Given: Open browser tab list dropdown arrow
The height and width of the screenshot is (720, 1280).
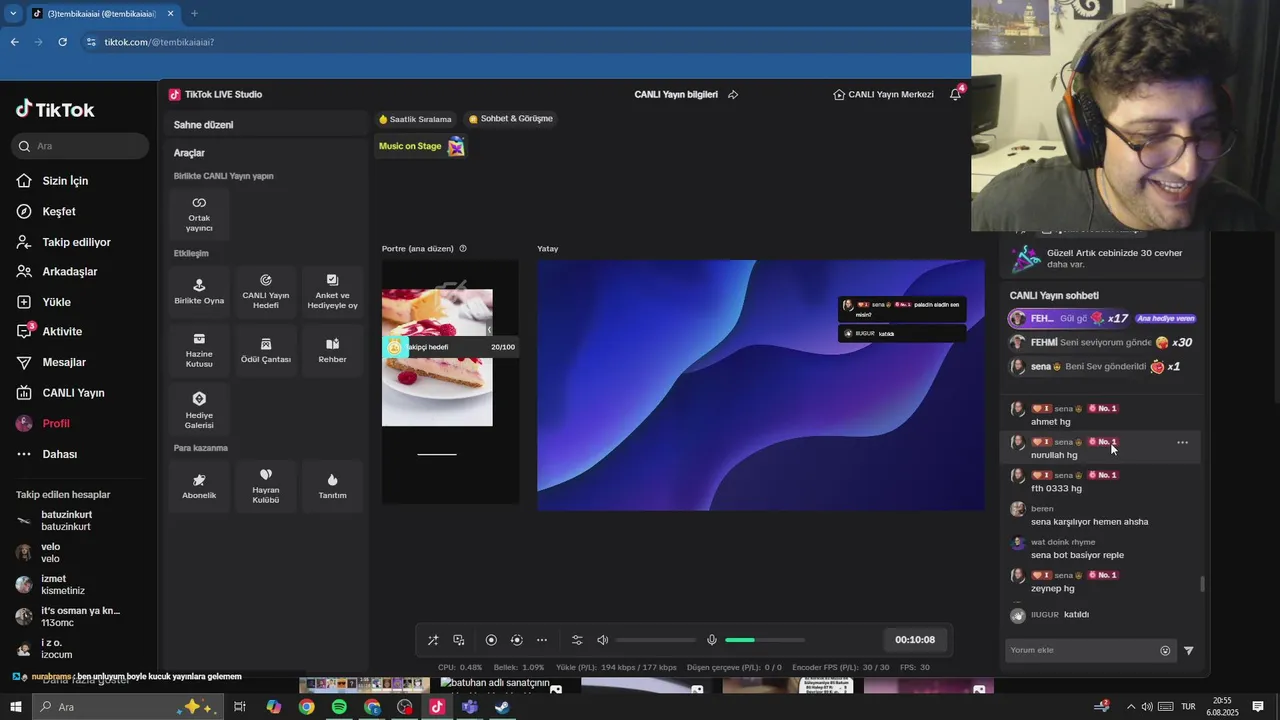Looking at the screenshot, I should click(x=12, y=14).
